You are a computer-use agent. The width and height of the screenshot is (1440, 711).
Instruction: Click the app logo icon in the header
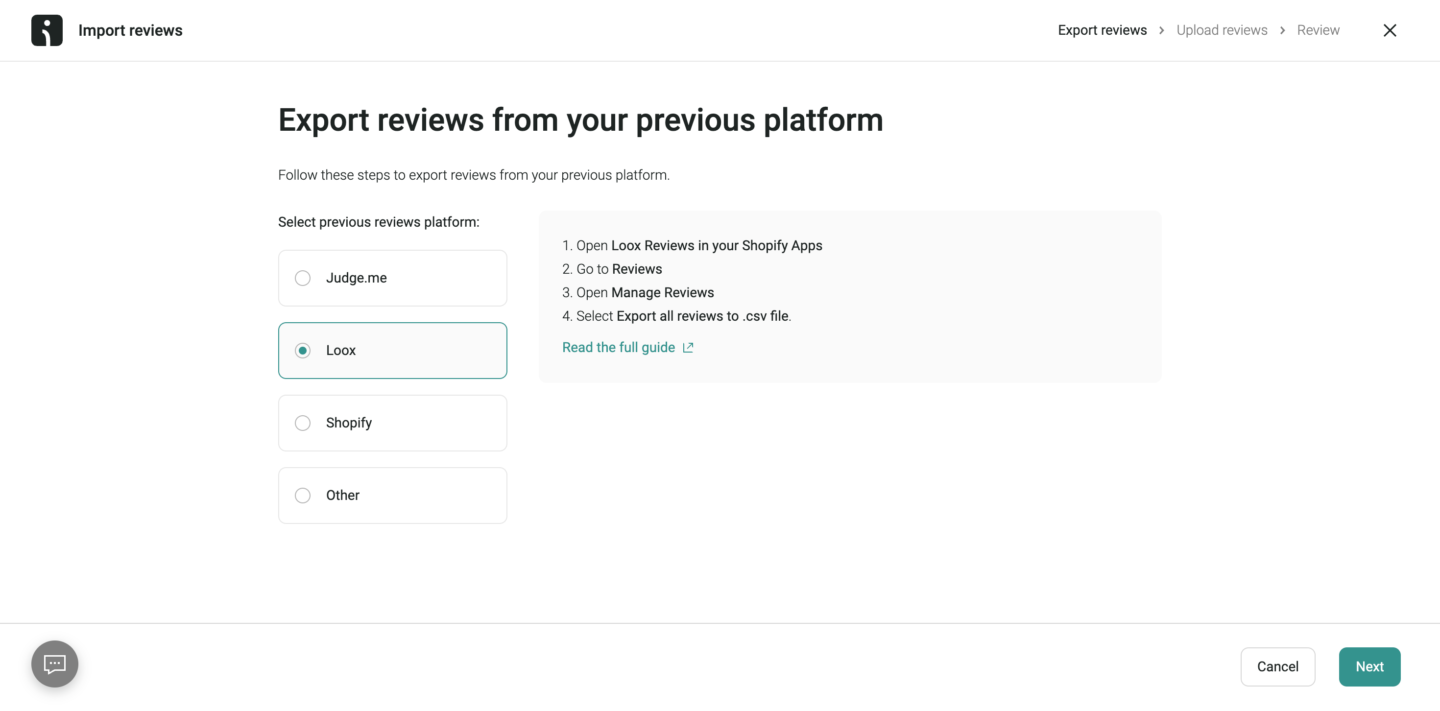pyautogui.click(x=47, y=30)
